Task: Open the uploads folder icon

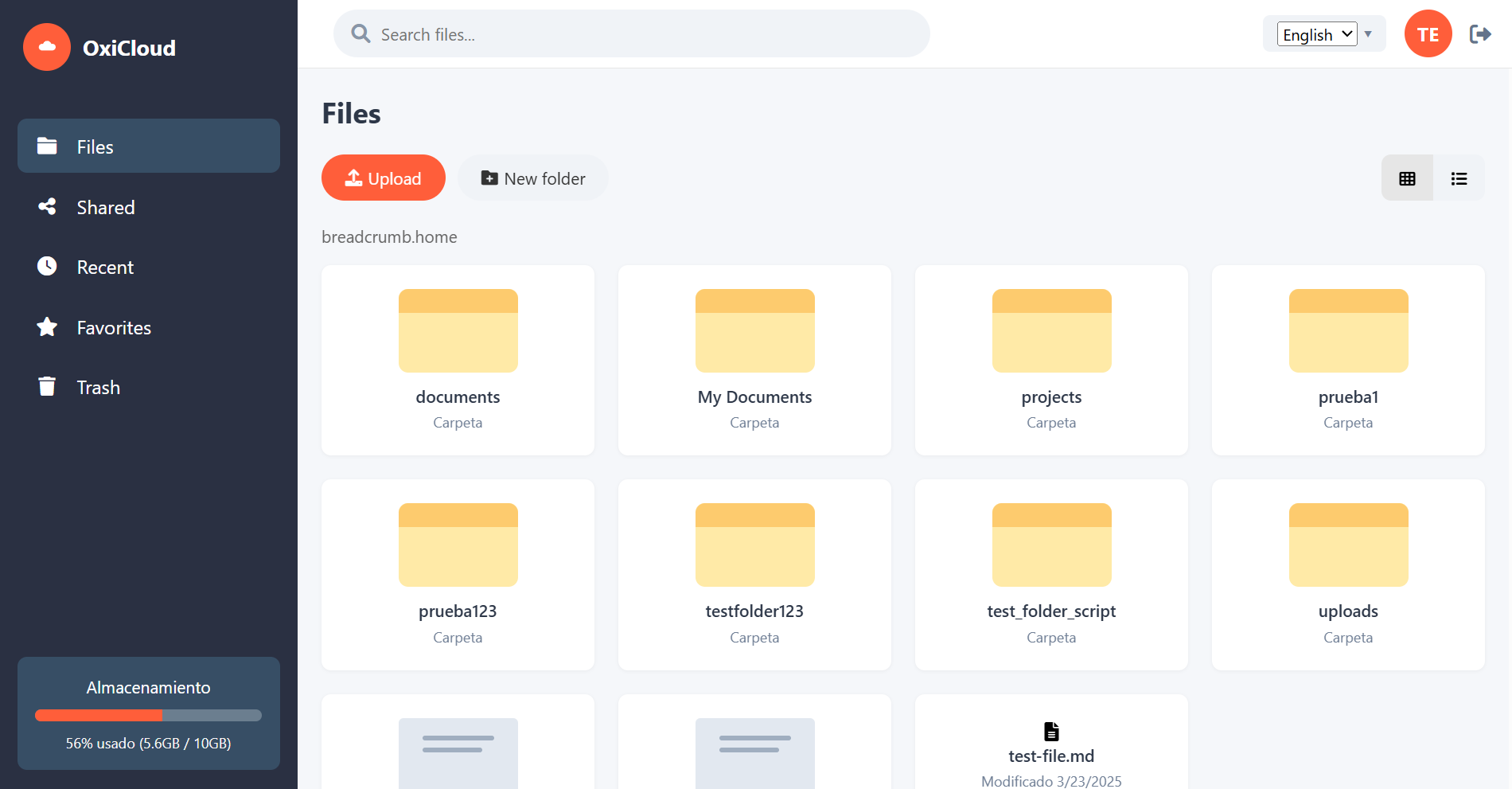Action: click(1348, 545)
